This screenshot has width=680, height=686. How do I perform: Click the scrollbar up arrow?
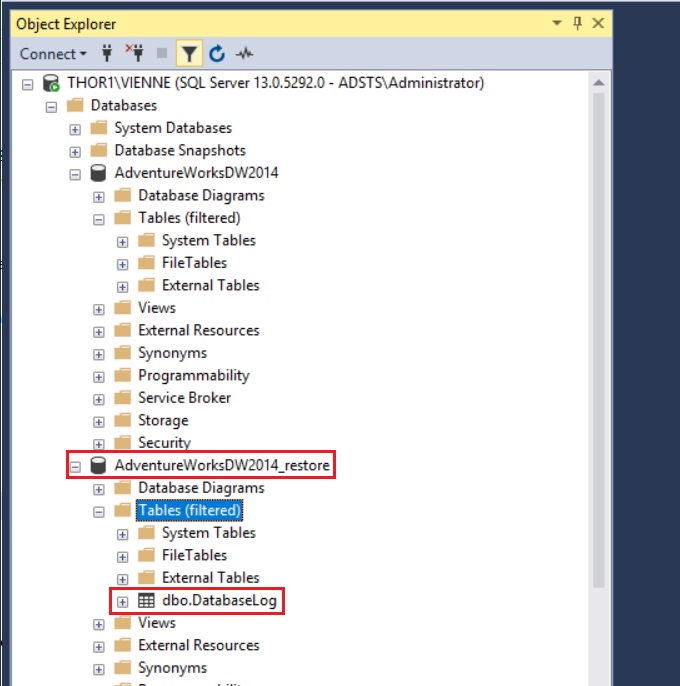(599, 83)
